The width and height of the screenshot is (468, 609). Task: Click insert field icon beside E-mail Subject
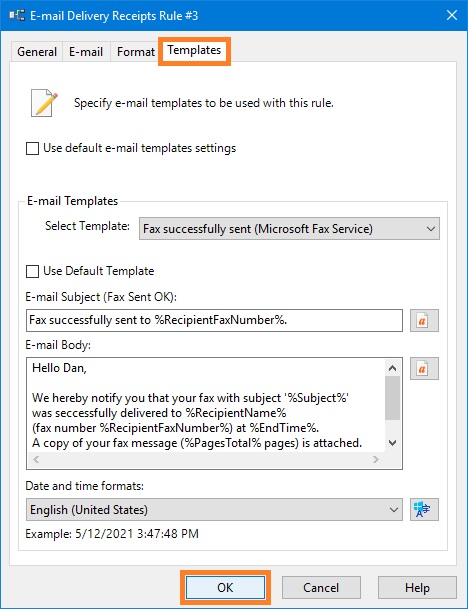pyautogui.click(x=424, y=320)
